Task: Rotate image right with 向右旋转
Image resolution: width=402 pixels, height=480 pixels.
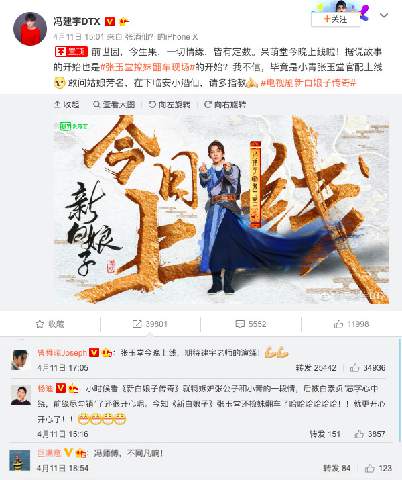Action: (225, 105)
